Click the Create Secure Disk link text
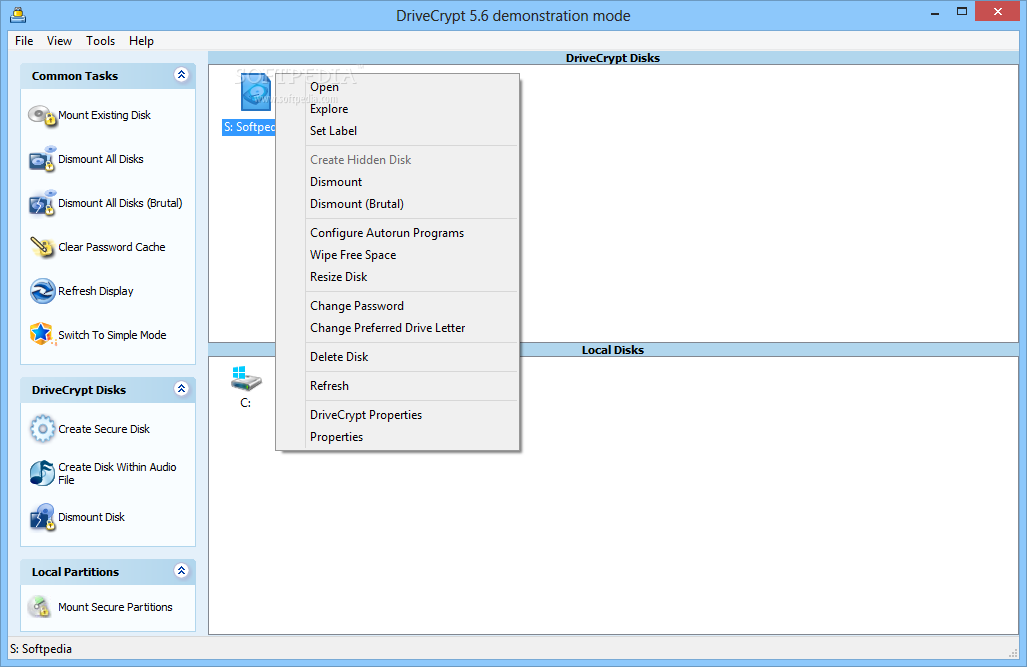1027x667 pixels. [104, 429]
